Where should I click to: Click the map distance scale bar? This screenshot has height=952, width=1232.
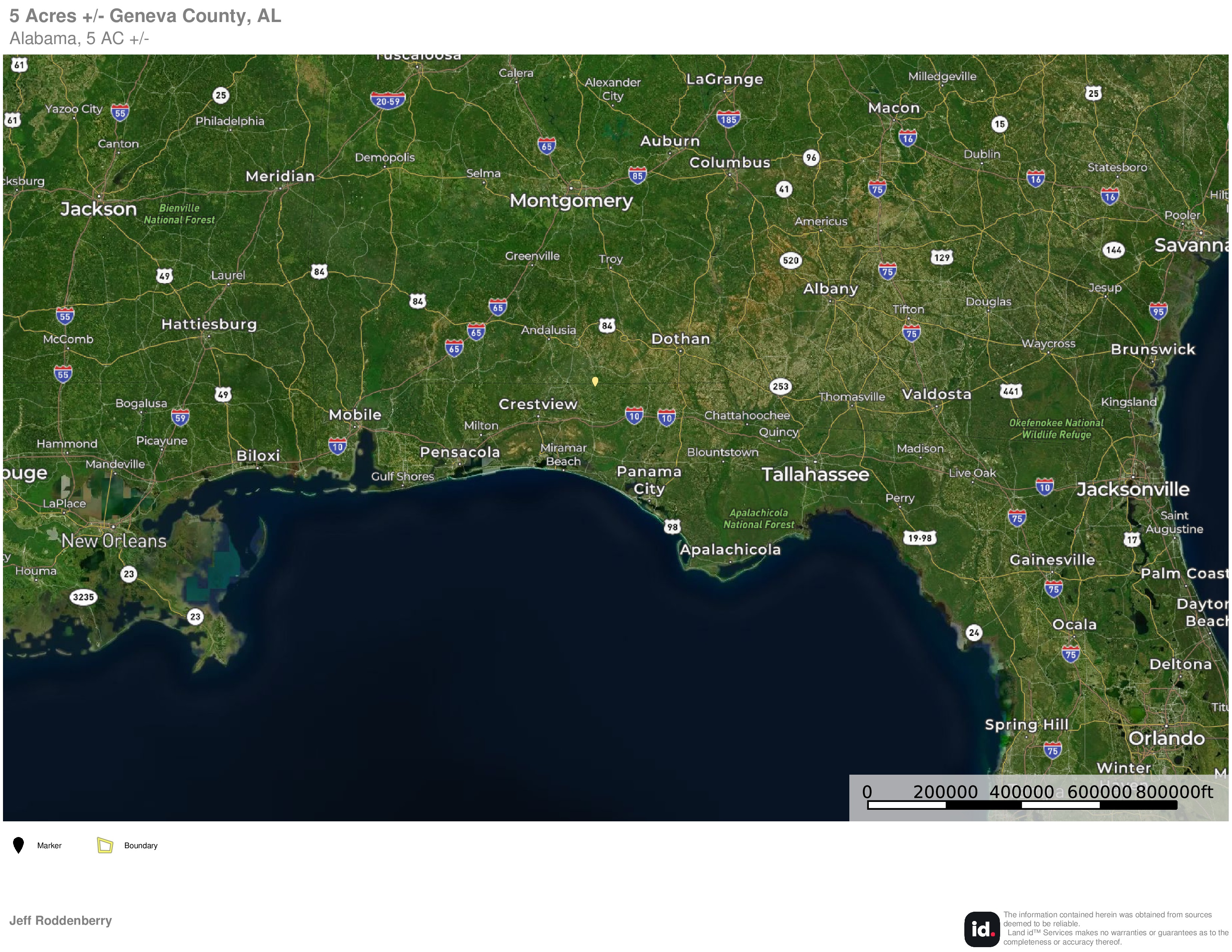tap(1021, 804)
